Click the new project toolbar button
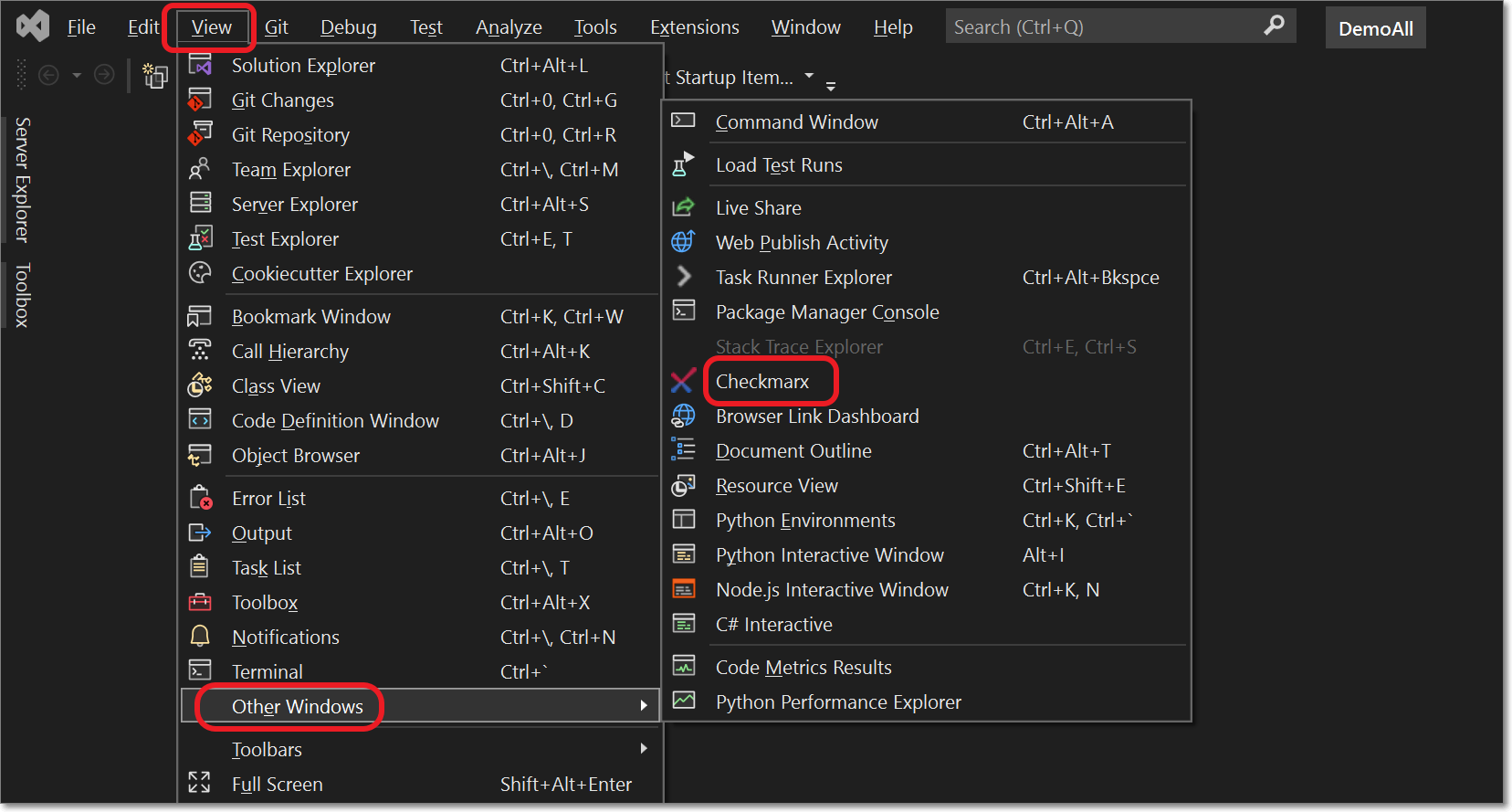This screenshot has width=1512, height=812. pyautogui.click(x=155, y=76)
